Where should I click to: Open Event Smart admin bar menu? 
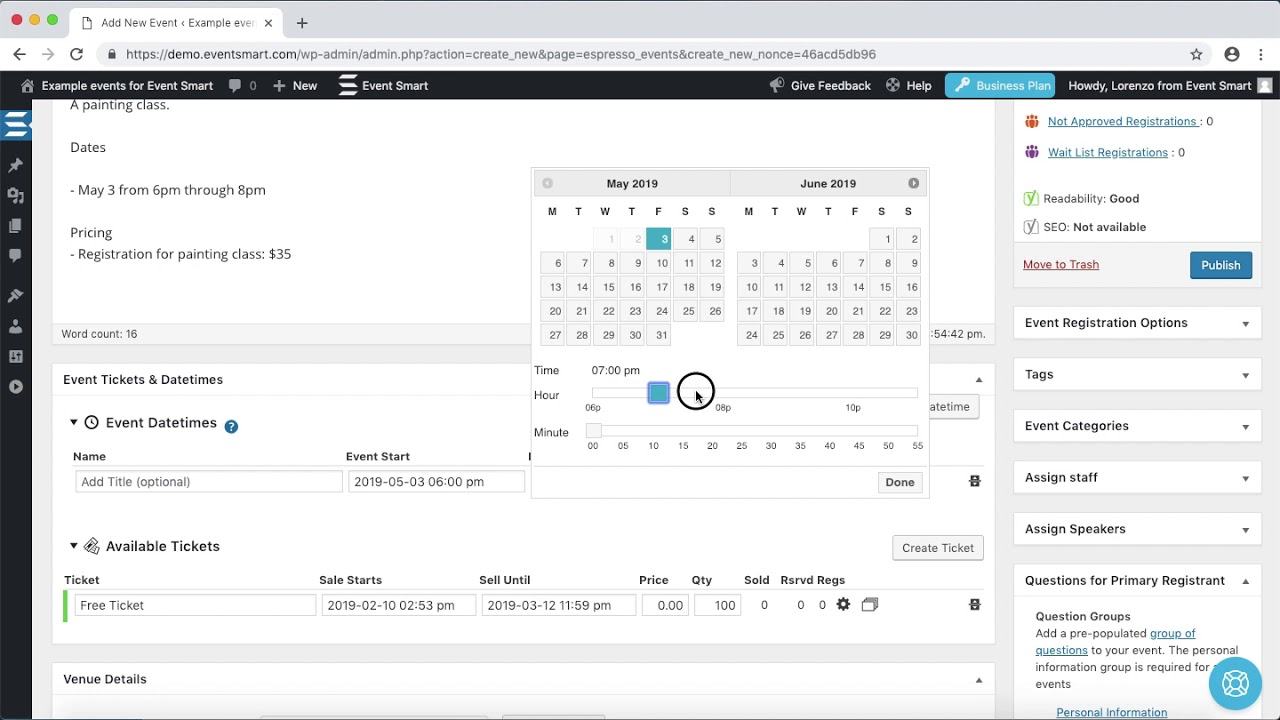(x=383, y=86)
